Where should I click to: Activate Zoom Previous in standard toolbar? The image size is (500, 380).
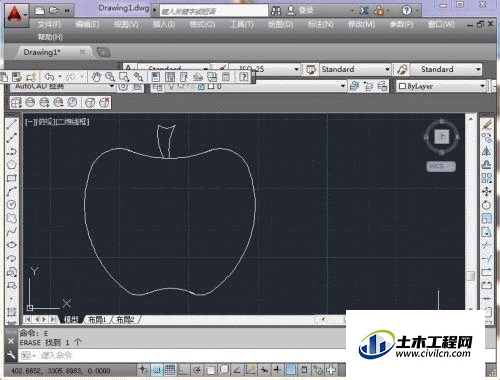point(138,77)
